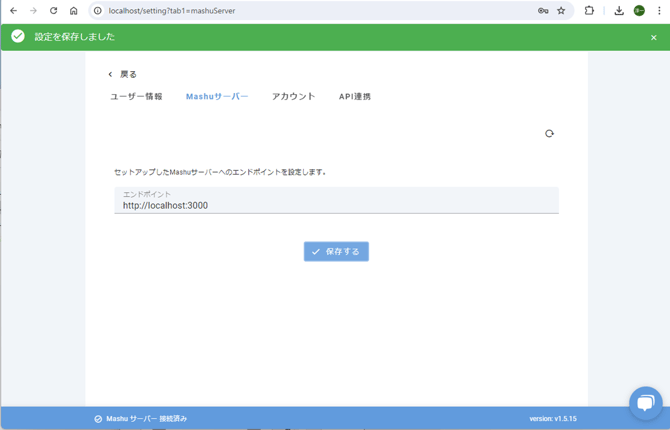Click the refresh icon above the endpoint field
This screenshot has height=430, width=670.
click(549, 133)
